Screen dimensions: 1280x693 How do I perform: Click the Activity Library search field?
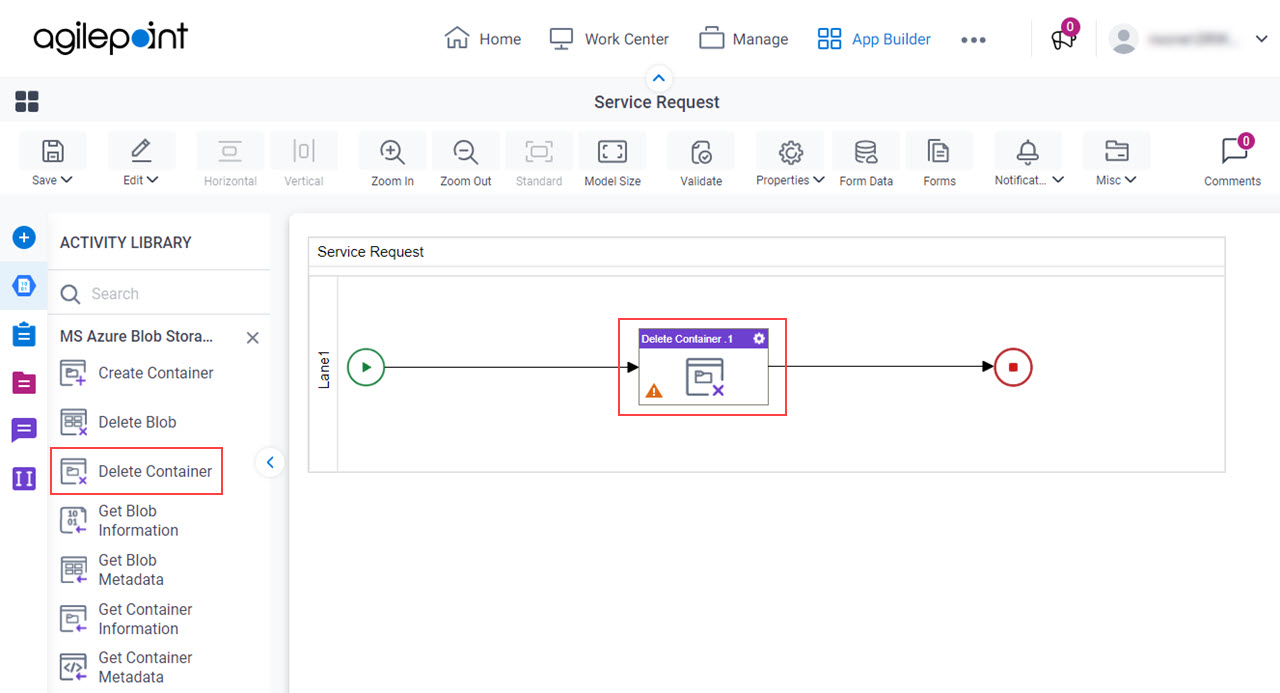point(160,294)
